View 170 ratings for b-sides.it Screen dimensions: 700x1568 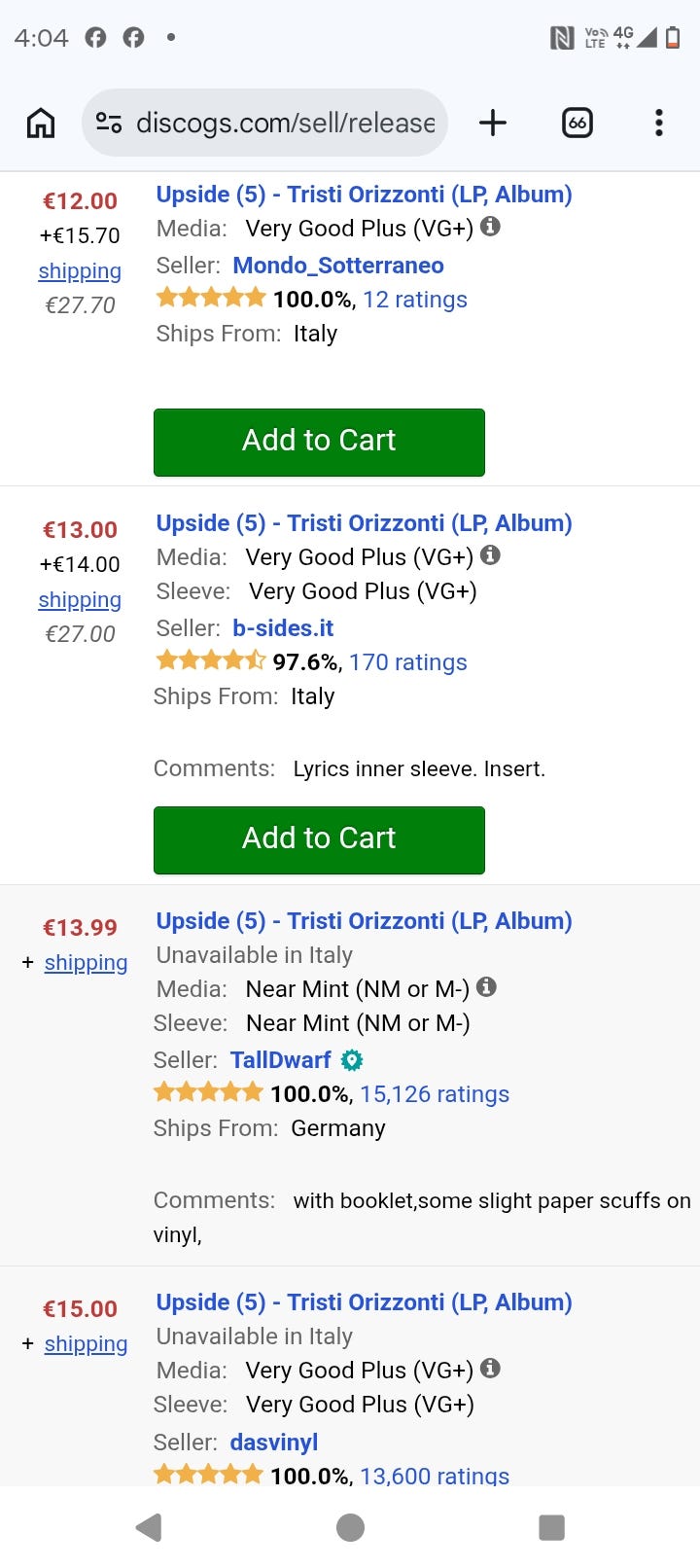click(x=408, y=662)
